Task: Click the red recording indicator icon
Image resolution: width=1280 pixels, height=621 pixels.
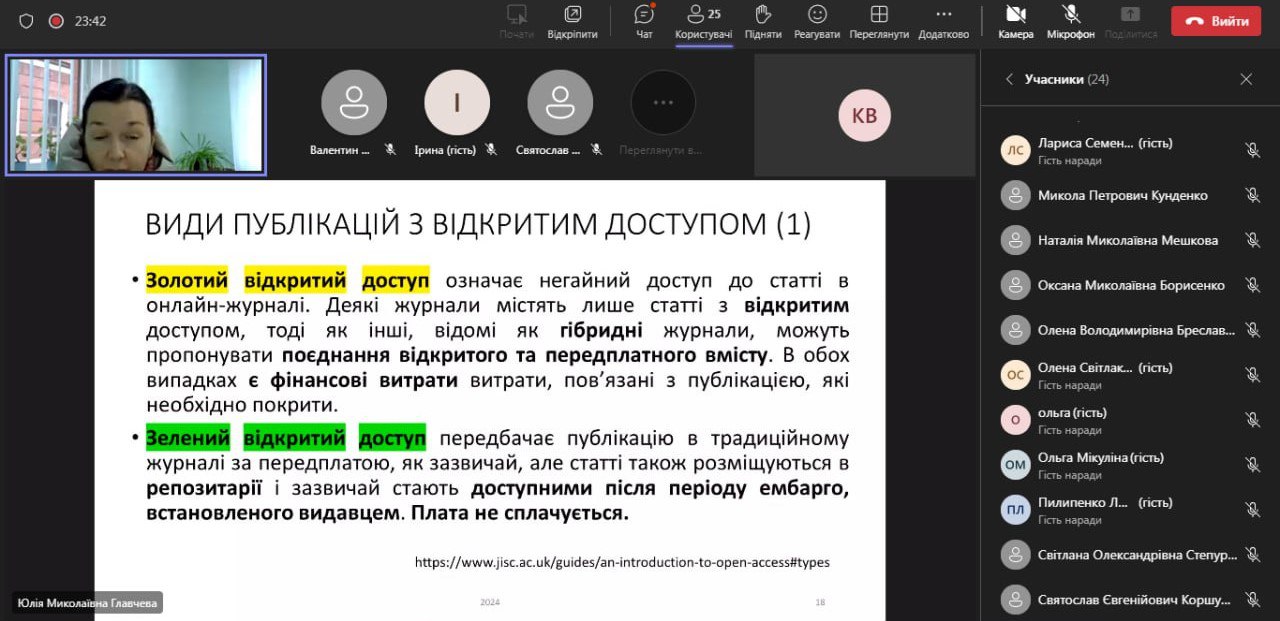Action: (x=56, y=21)
